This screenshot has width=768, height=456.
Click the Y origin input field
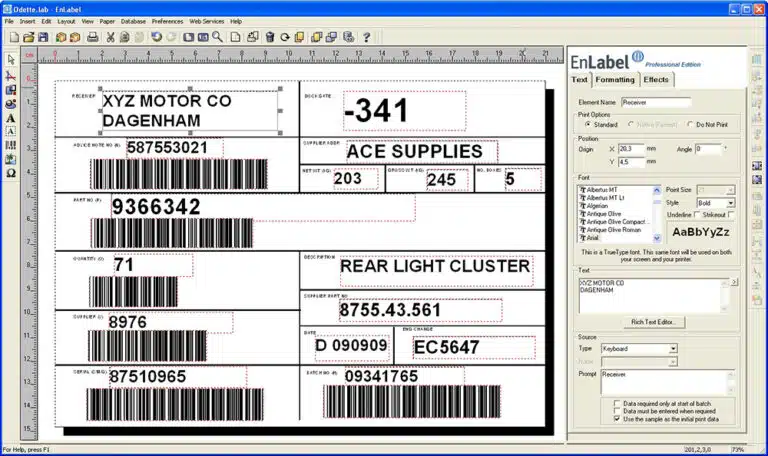click(631, 162)
